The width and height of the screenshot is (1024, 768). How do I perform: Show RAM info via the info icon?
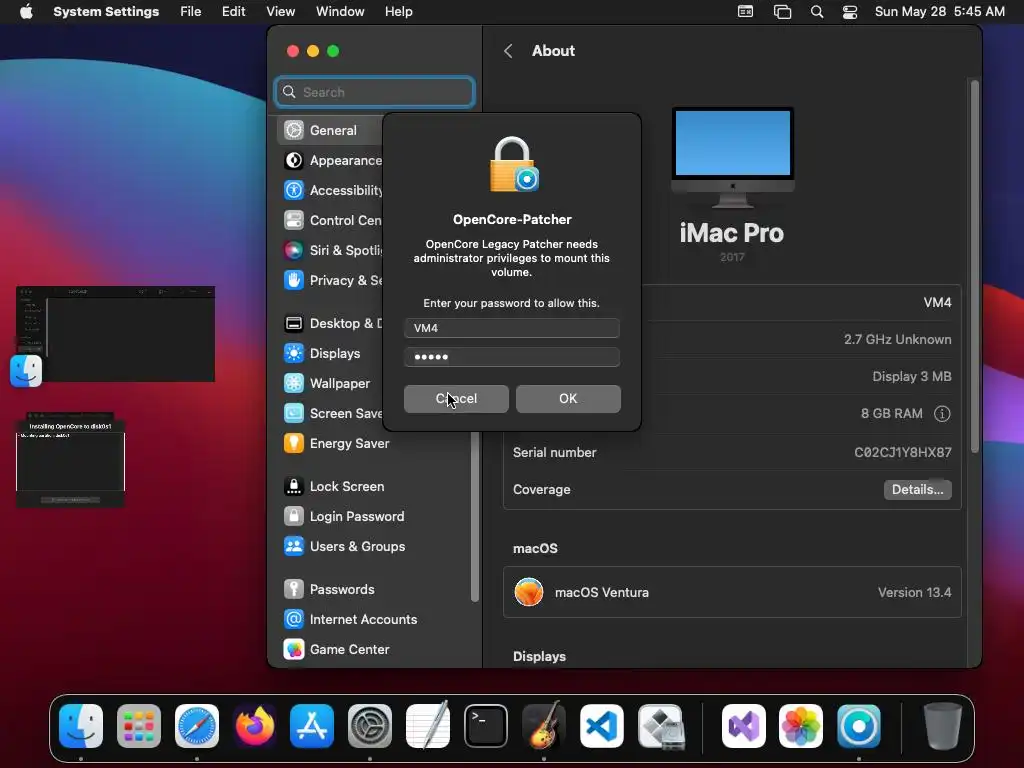pyautogui.click(x=942, y=413)
